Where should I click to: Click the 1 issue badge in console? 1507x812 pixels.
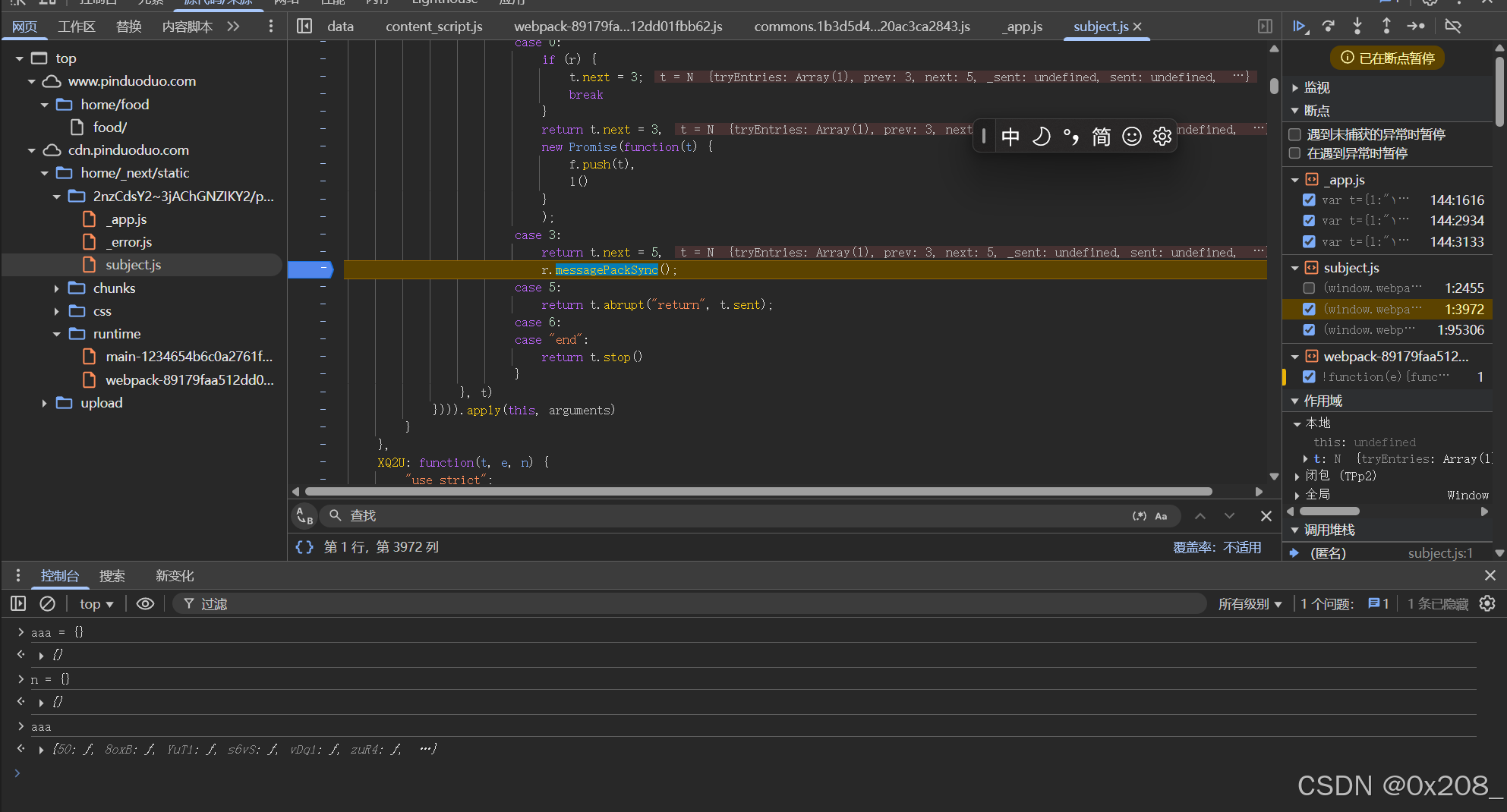pos(1378,604)
